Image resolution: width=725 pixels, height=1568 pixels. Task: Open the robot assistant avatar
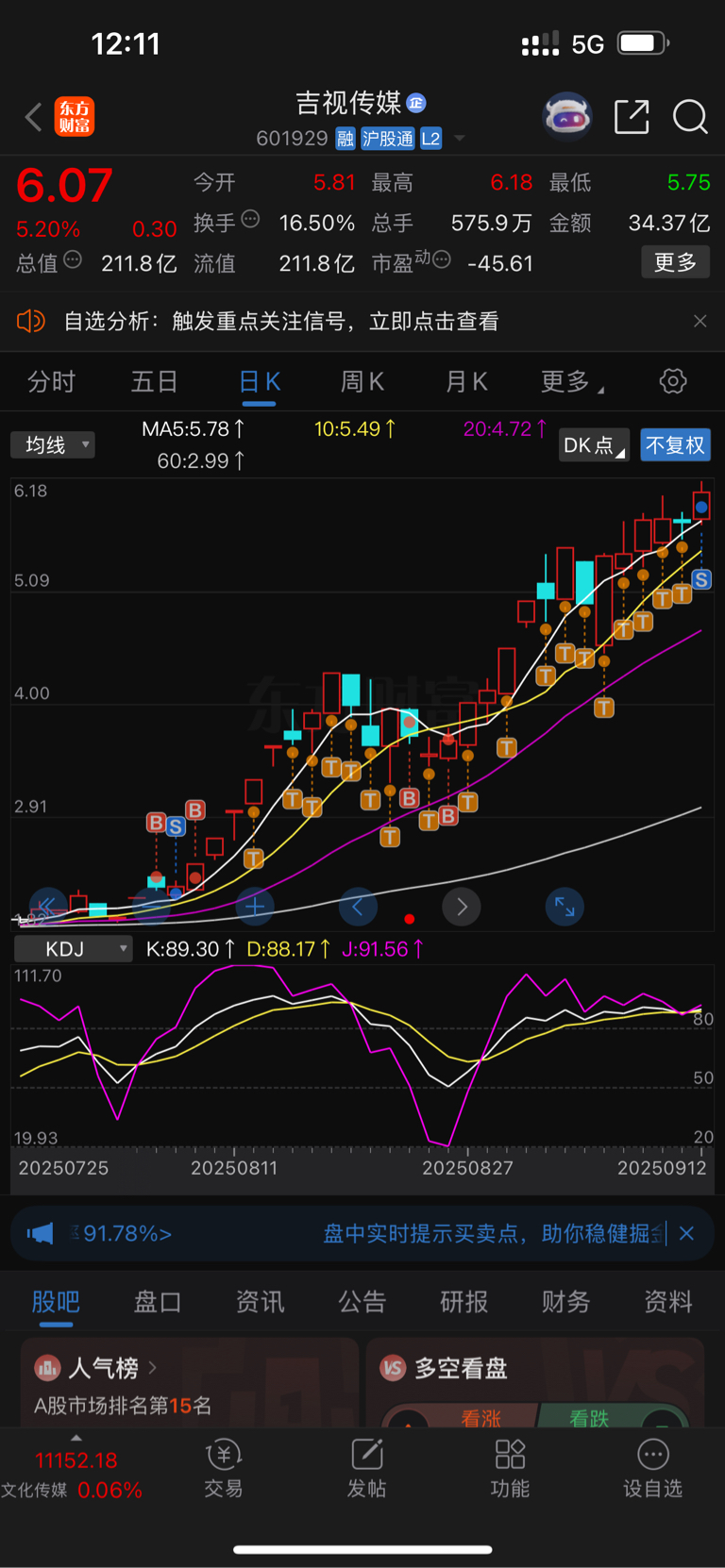(567, 117)
